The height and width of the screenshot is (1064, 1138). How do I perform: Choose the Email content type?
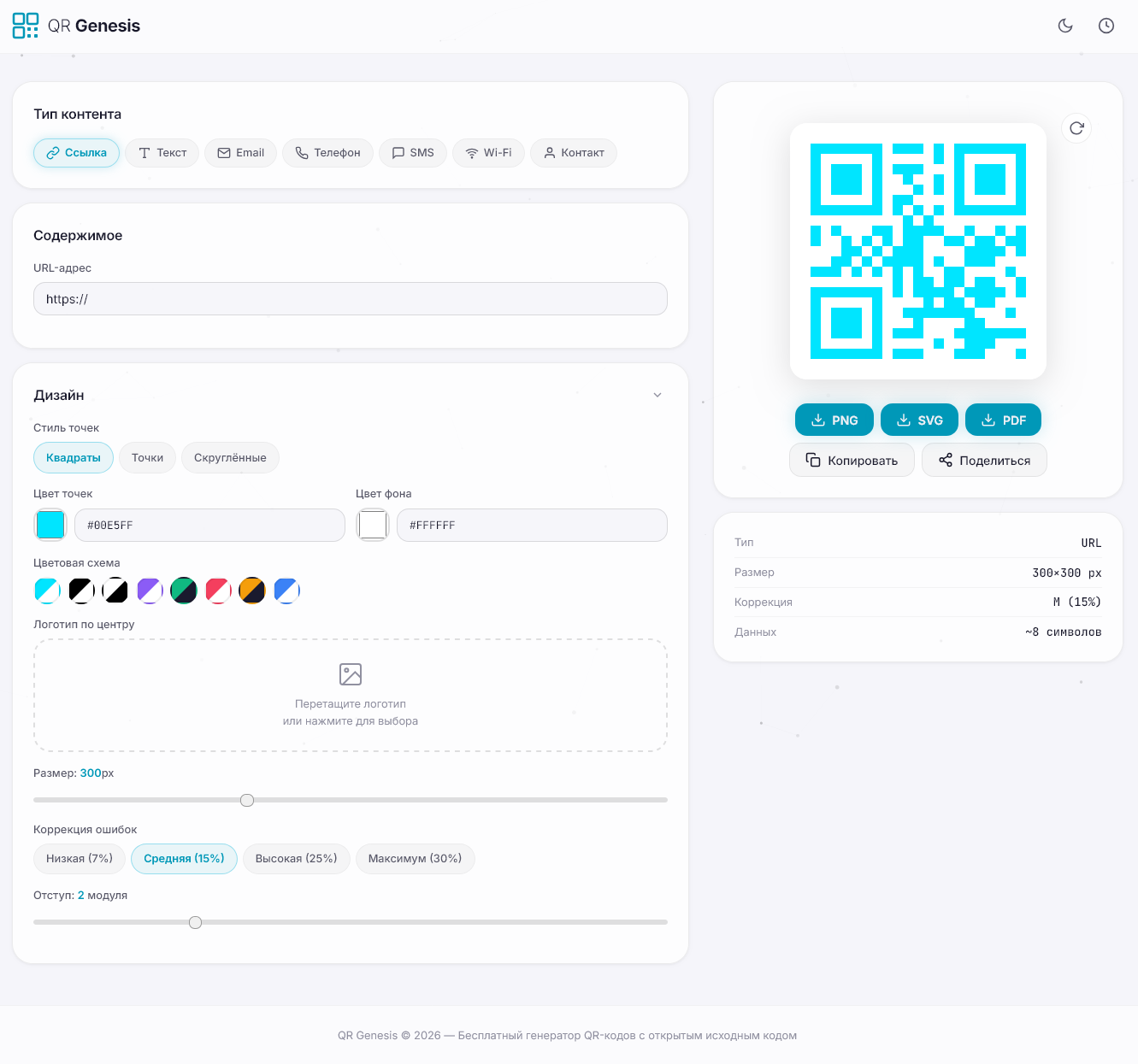click(240, 153)
